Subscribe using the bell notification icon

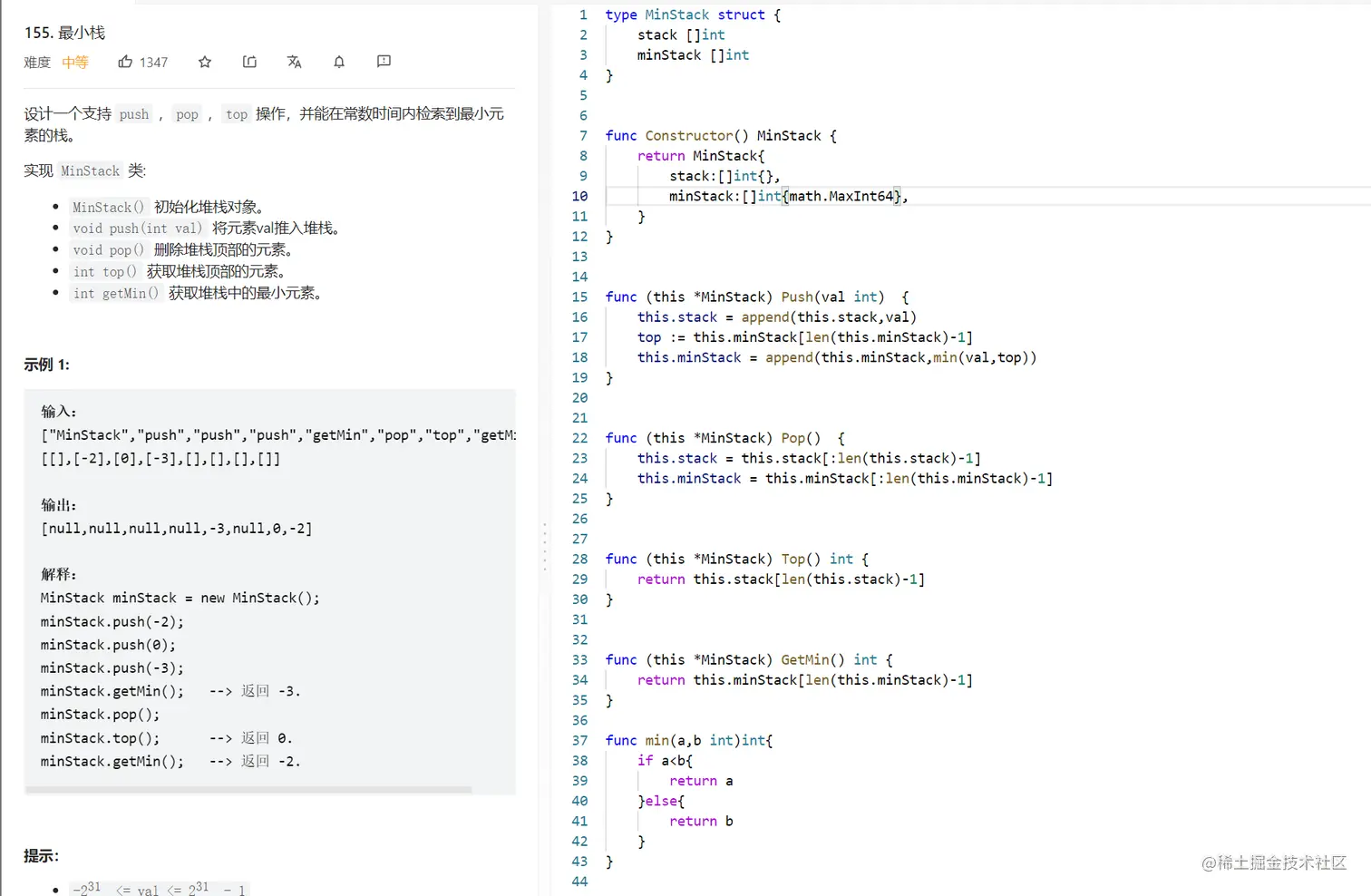[339, 62]
